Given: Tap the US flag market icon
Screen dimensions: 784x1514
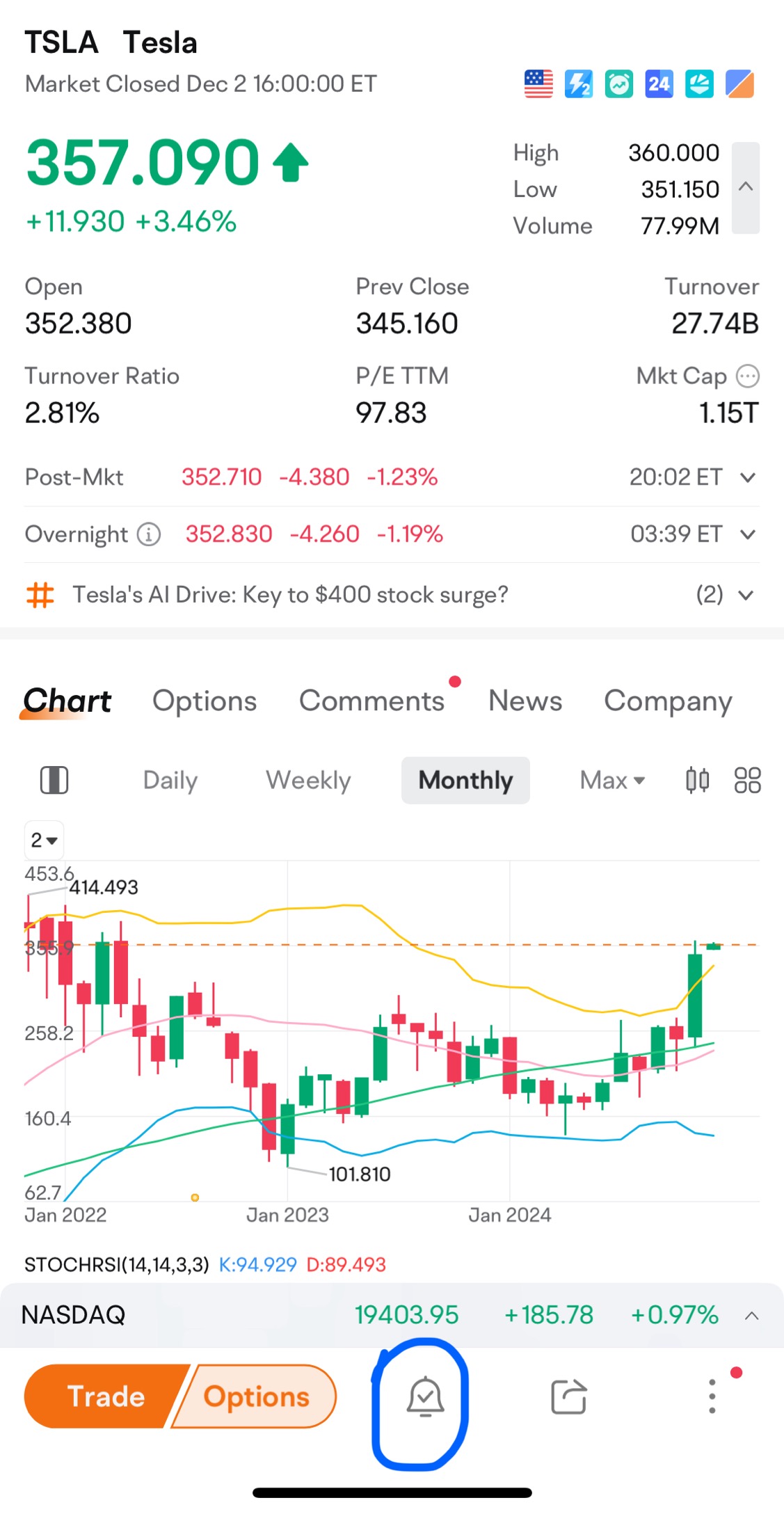Looking at the screenshot, I should [538, 84].
